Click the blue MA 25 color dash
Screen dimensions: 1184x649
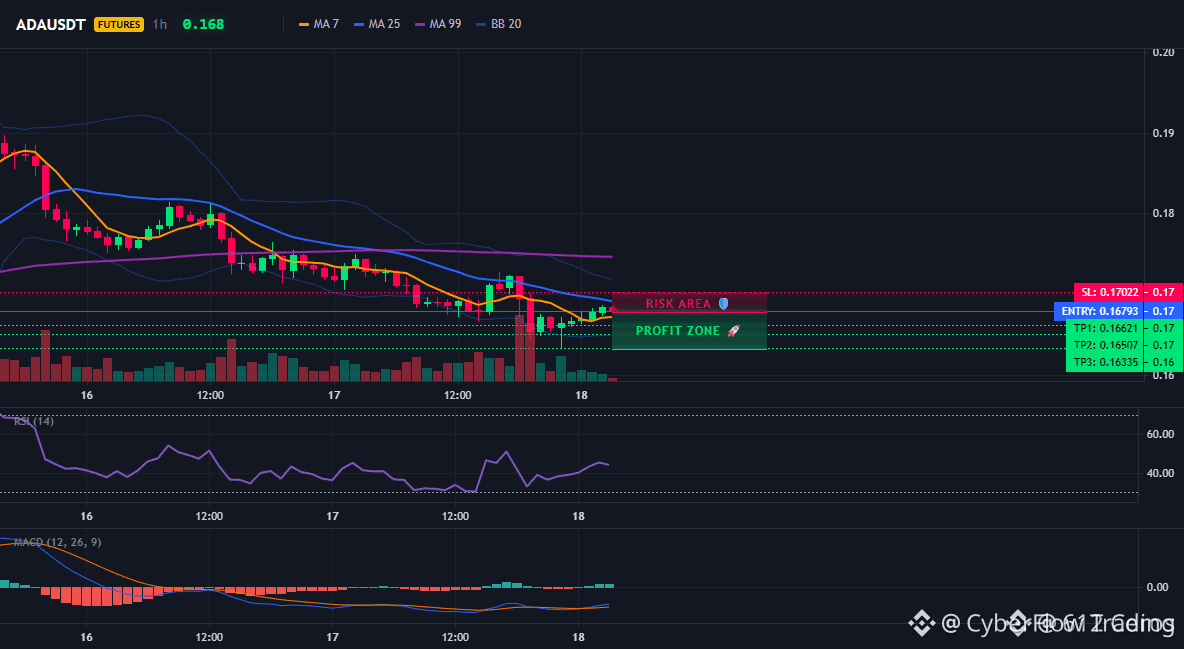(359, 24)
